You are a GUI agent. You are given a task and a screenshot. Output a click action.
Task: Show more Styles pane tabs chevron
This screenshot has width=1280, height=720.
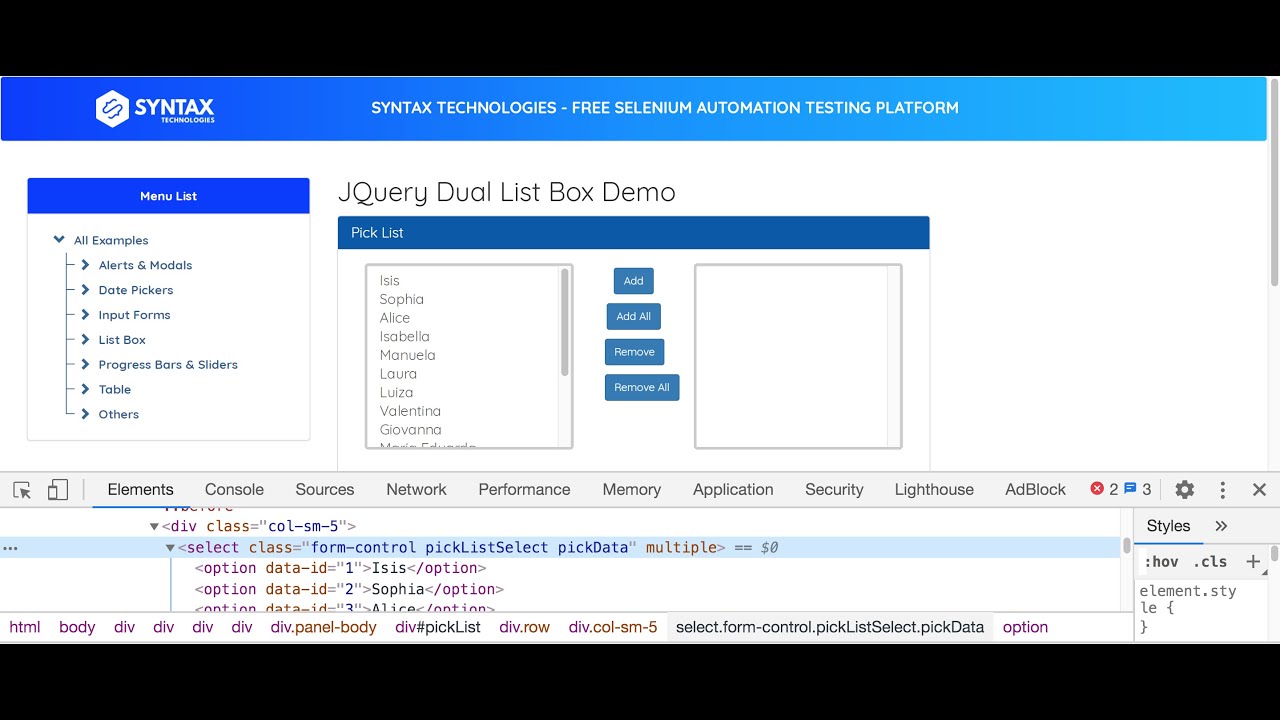1221,526
